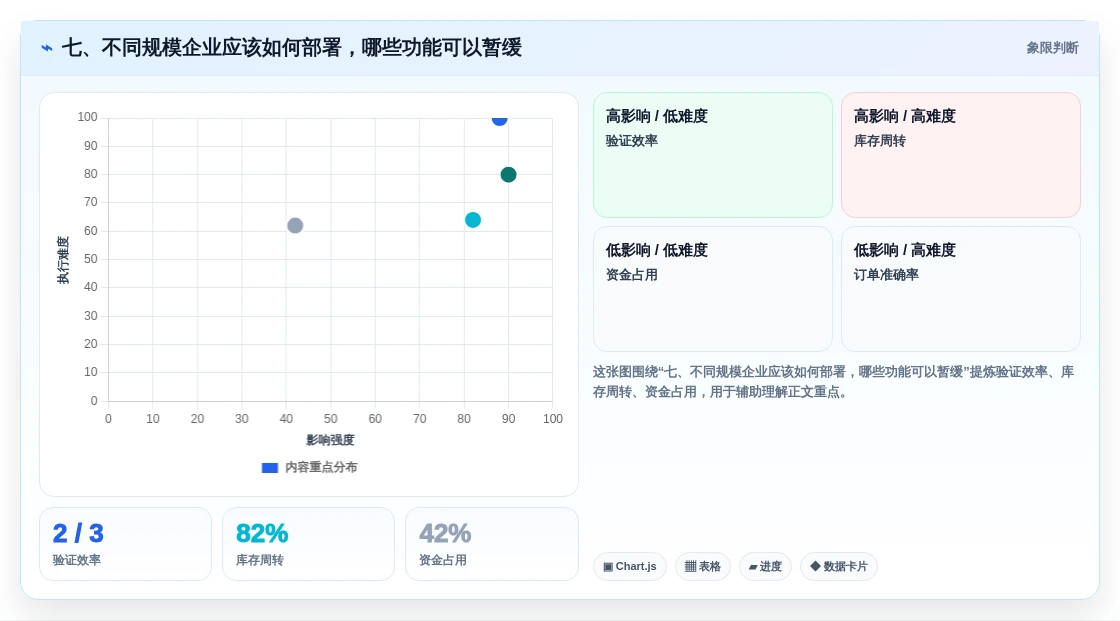Click the 42% 资金占用 data card
This screenshot has height=621, width=1120.
(x=491, y=544)
